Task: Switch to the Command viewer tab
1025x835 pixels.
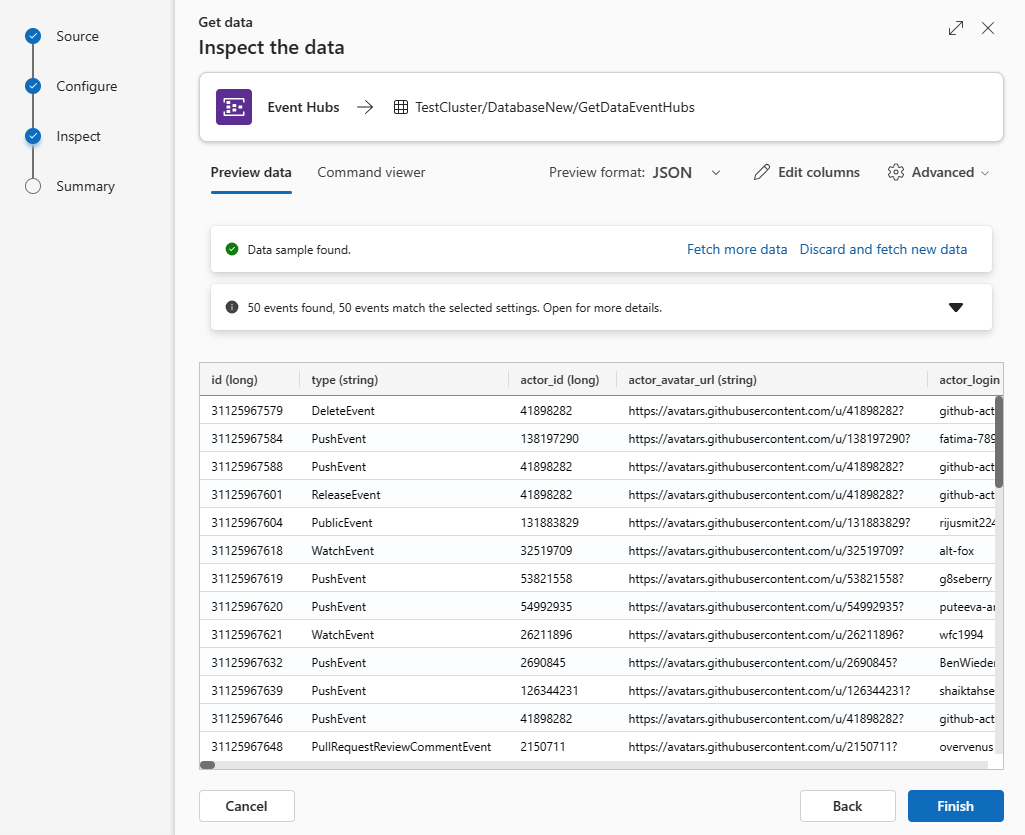Action: (x=371, y=172)
